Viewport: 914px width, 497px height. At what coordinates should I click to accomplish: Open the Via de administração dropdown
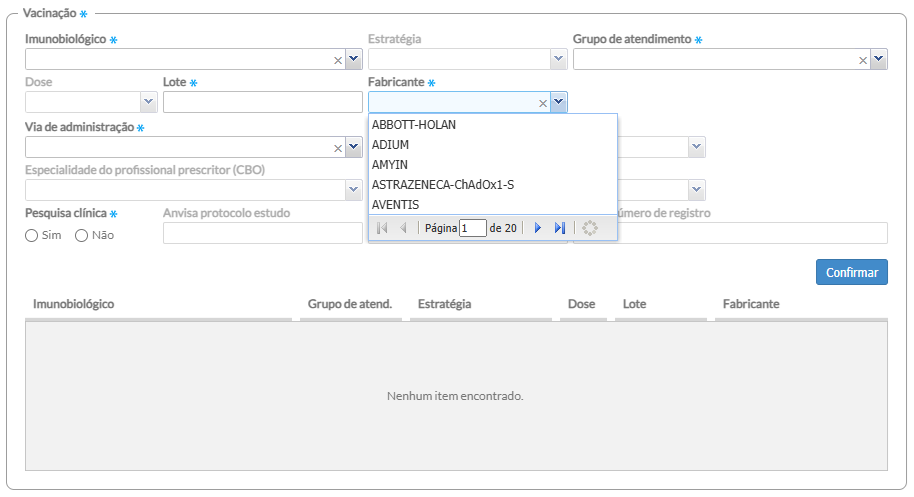click(353, 148)
